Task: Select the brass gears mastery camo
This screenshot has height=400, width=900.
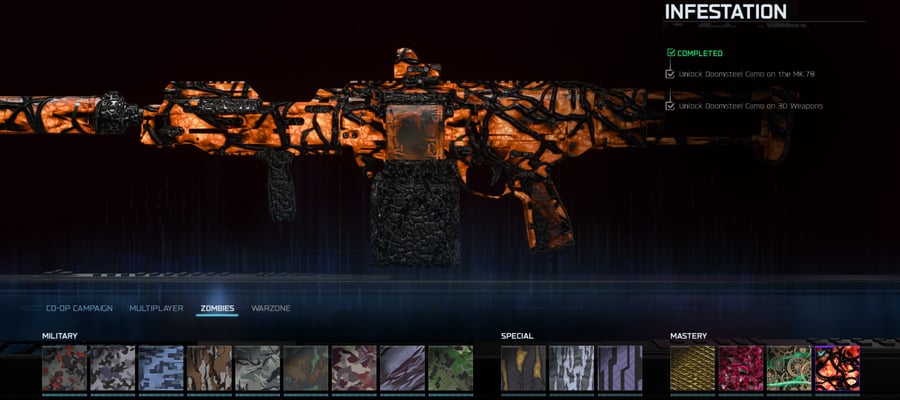Action: (789, 368)
